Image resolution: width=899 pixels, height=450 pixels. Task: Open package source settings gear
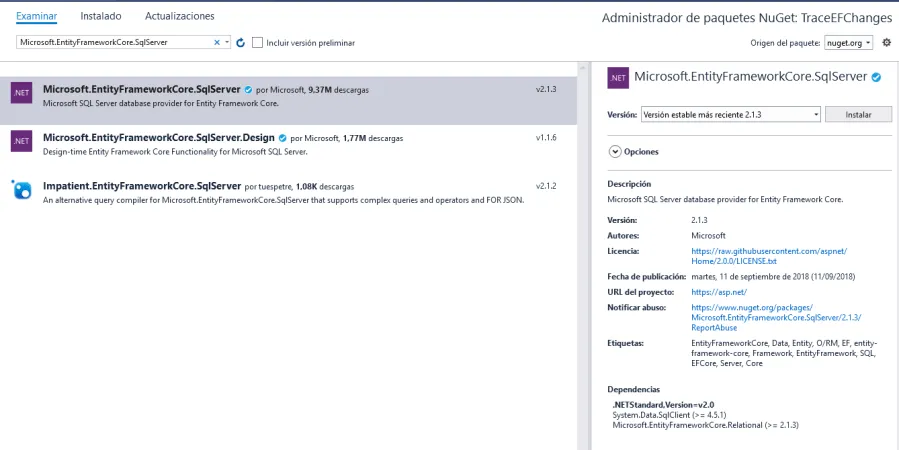pyautogui.click(x=886, y=42)
